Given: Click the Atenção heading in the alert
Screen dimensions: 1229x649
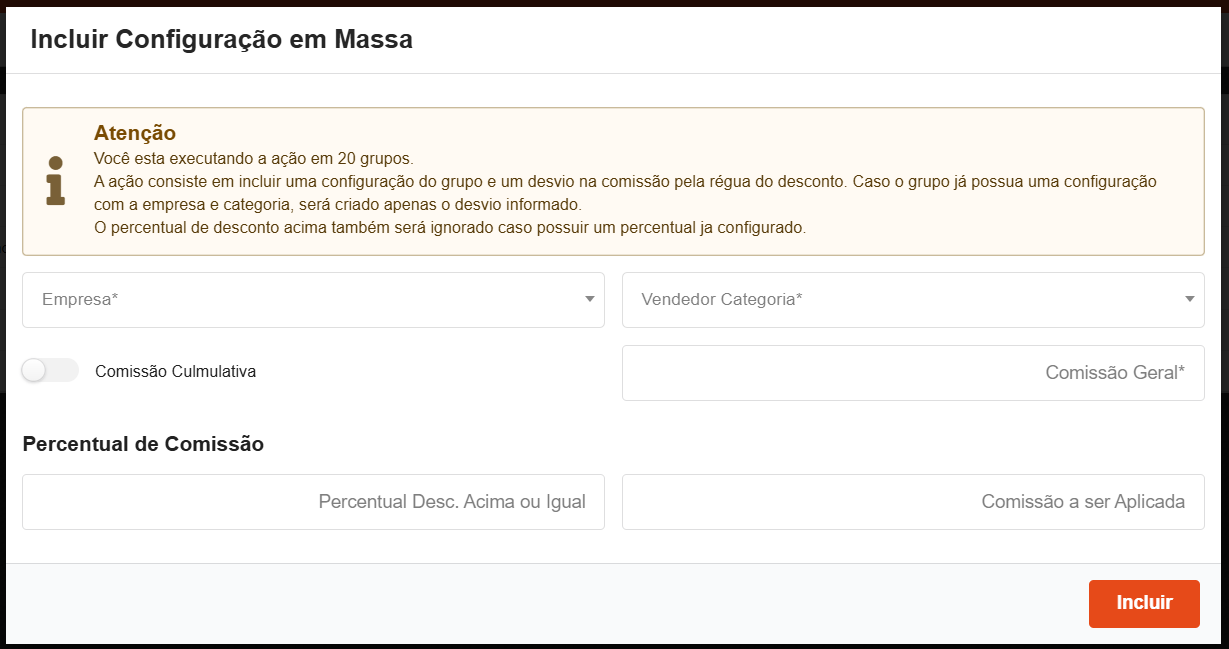Looking at the screenshot, I should tap(135, 133).
